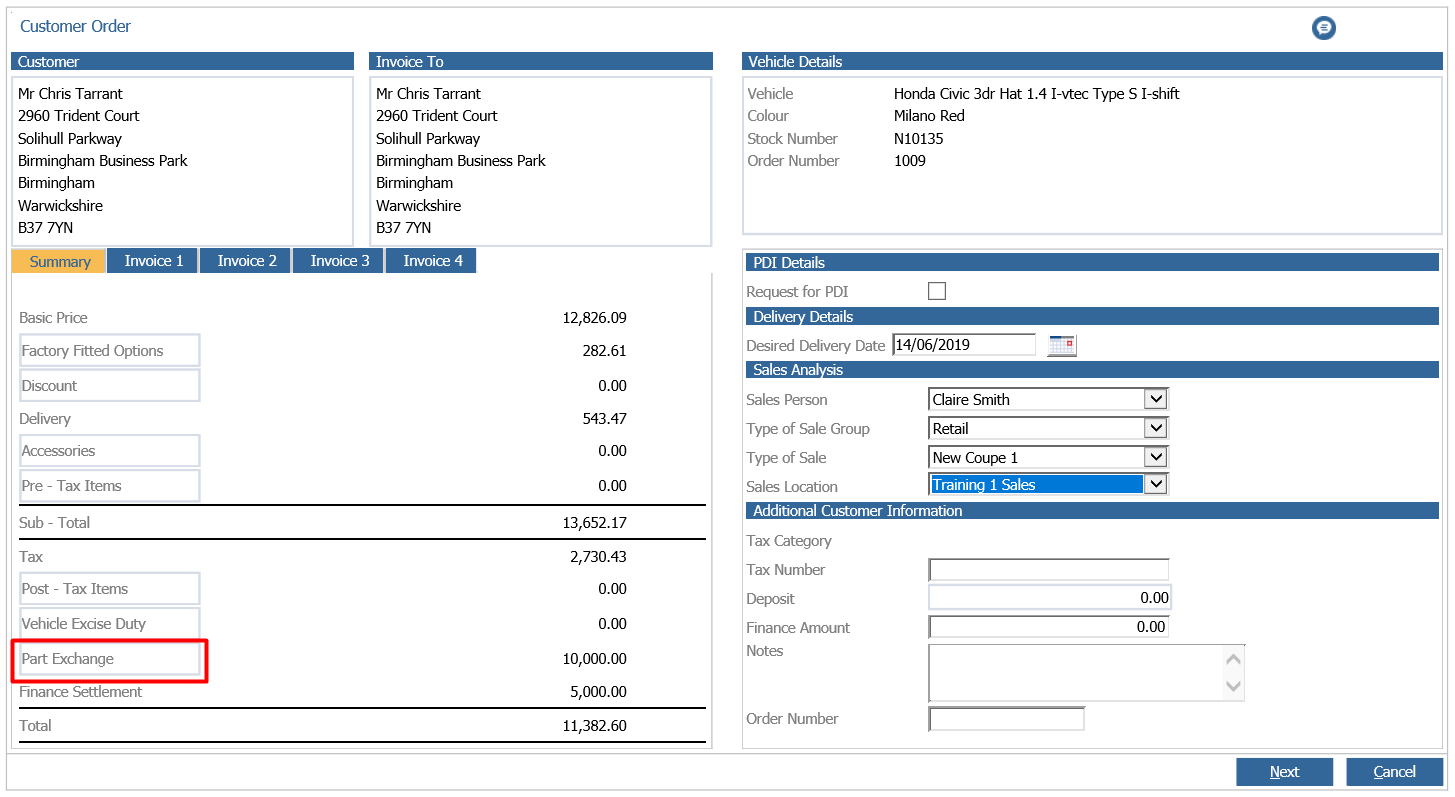
Task: Click the Notes scroll down arrow
Action: [1234, 686]
